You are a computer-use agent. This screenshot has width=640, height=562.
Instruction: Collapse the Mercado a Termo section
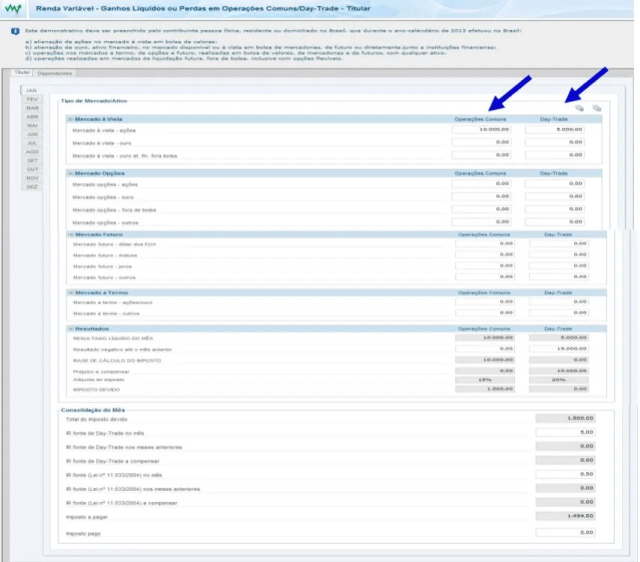(70, 291)
